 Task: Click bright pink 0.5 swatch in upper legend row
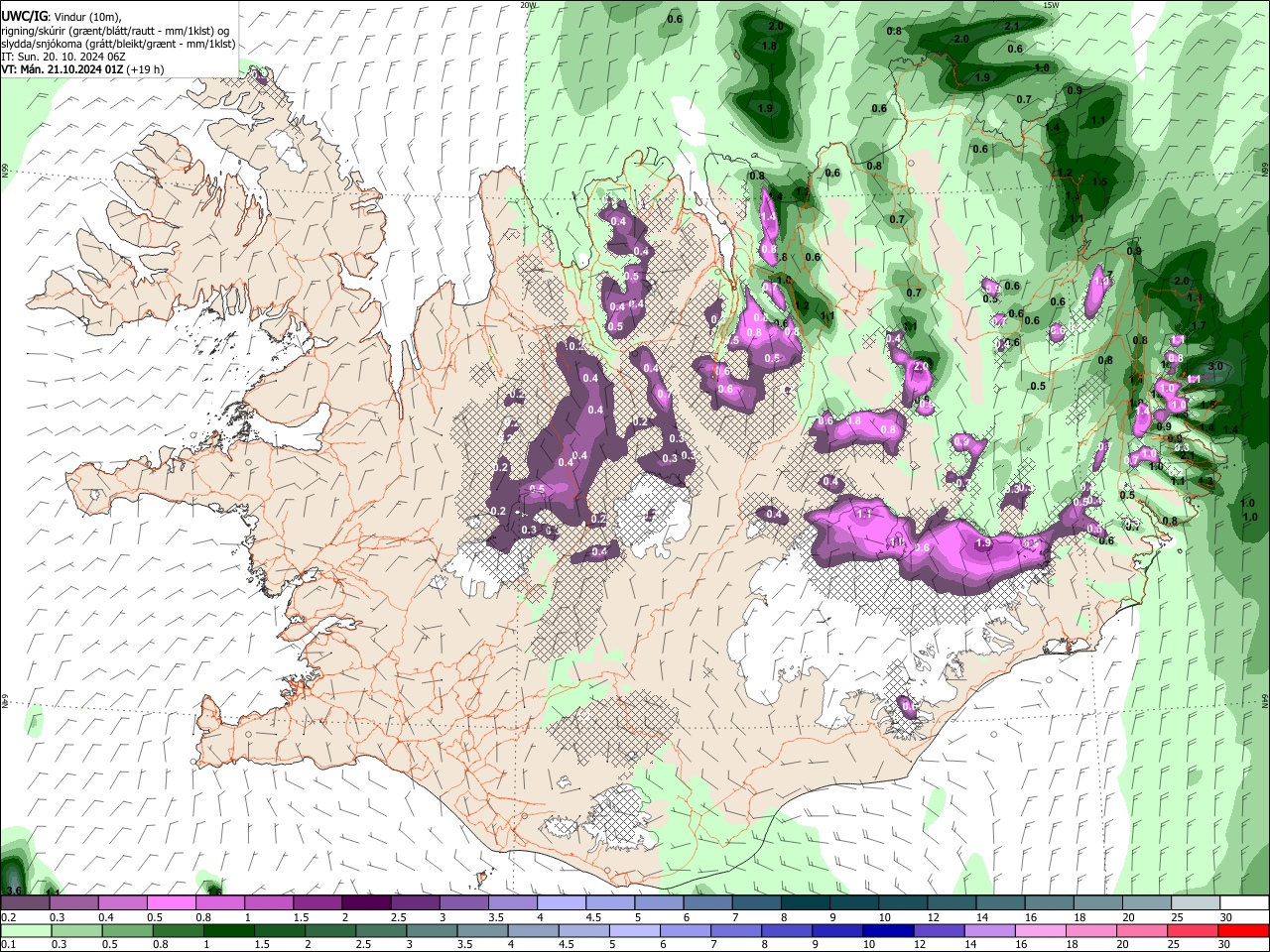[171, 903]
